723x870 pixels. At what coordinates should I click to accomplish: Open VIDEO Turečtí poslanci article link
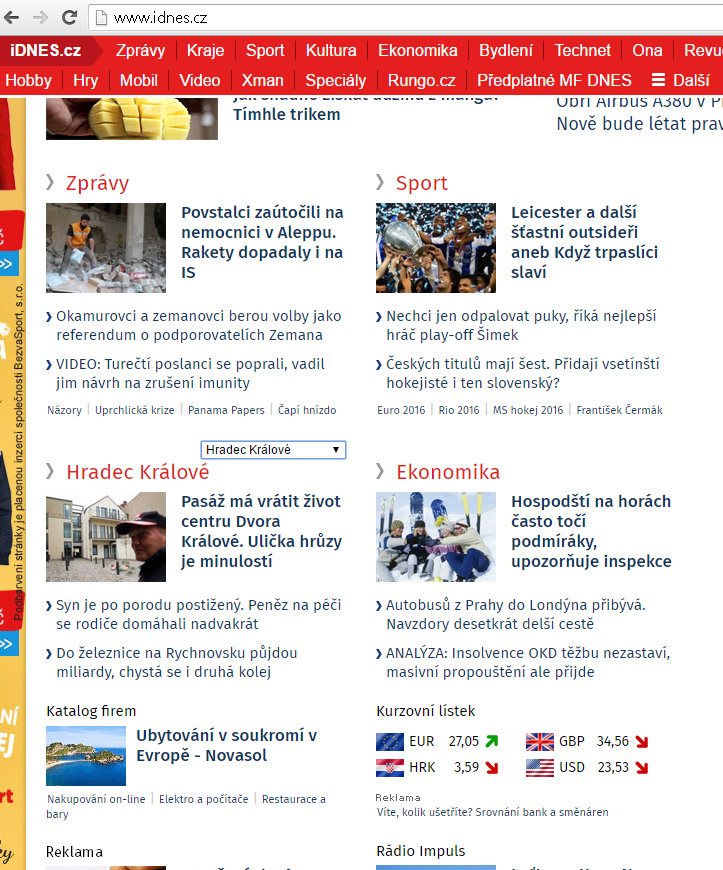[190, 373]
